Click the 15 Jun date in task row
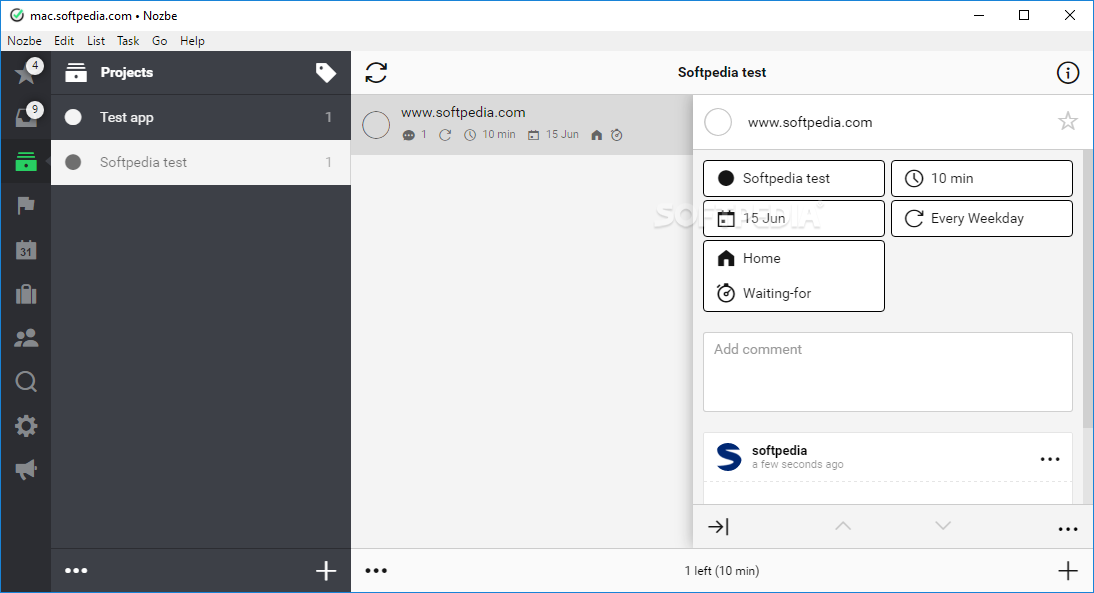Image resolution: width=1094 pixels, height=593 pixels. coord(554,135)
